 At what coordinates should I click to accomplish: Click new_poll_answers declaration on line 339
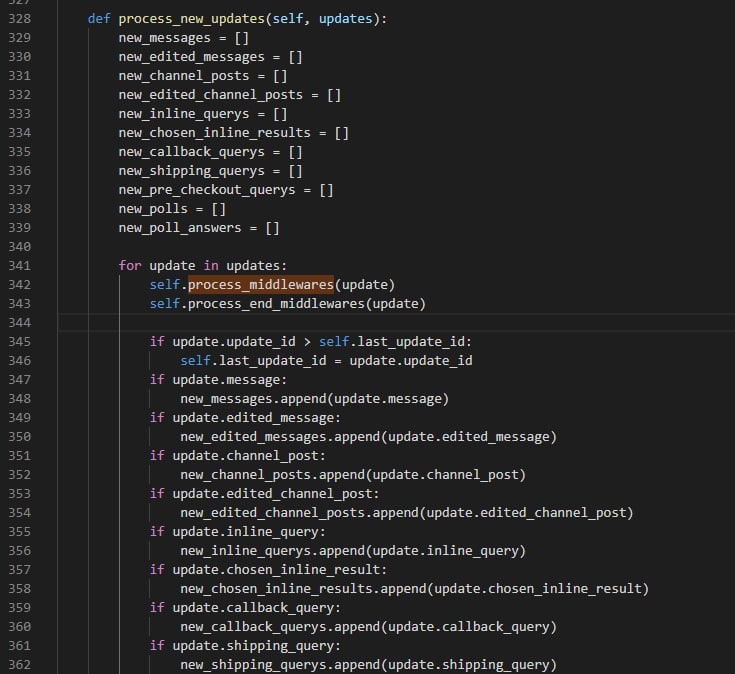[199, 228]
